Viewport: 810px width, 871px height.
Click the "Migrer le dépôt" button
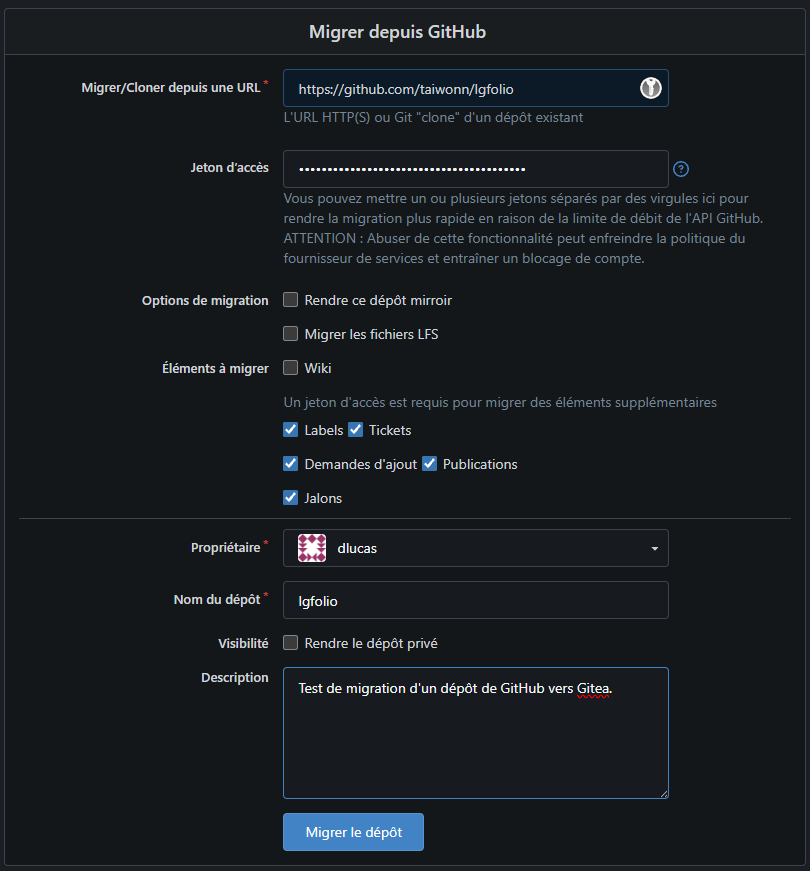click(353, 832)
